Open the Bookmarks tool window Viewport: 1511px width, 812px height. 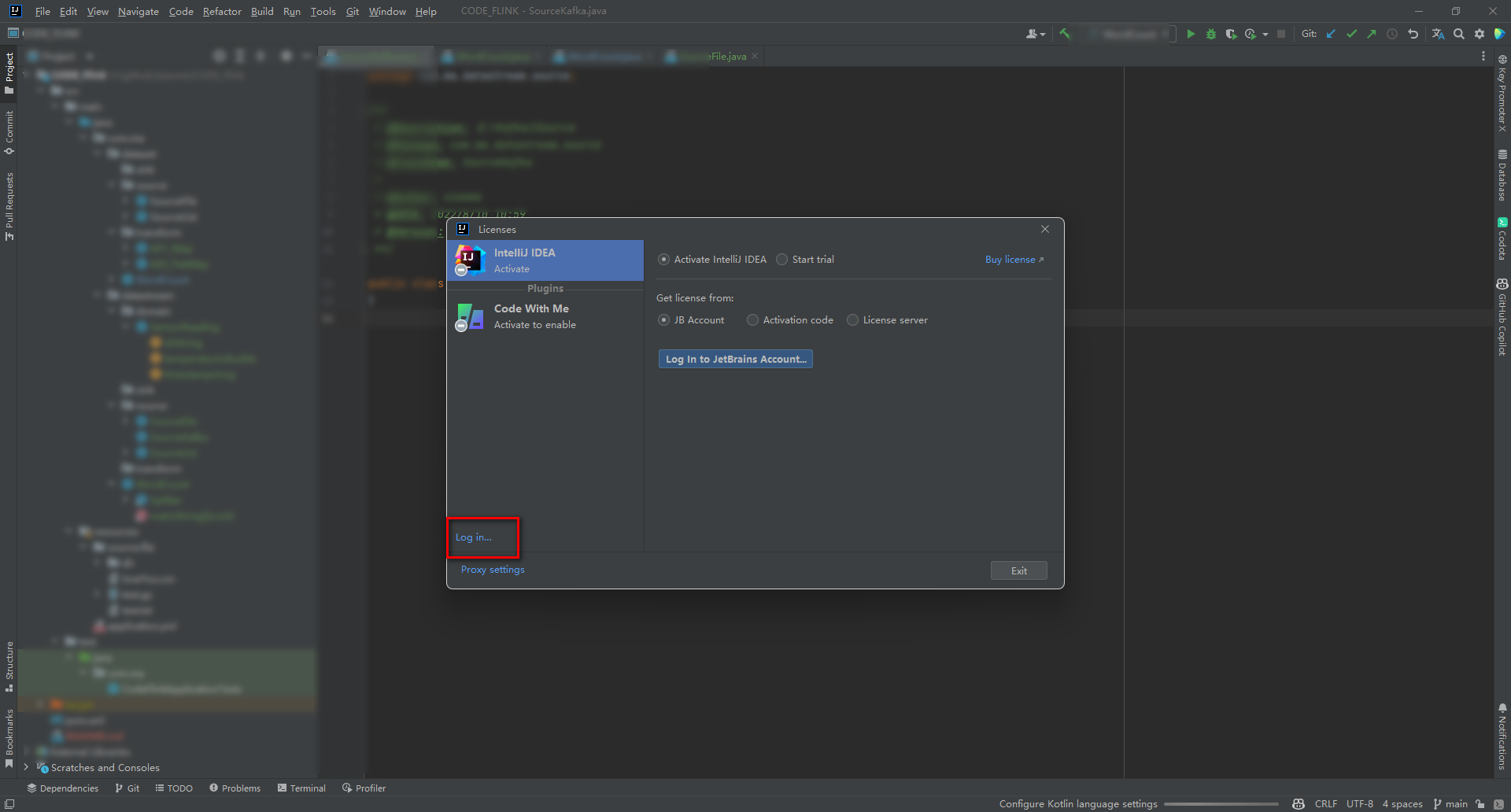pos(9,737)
